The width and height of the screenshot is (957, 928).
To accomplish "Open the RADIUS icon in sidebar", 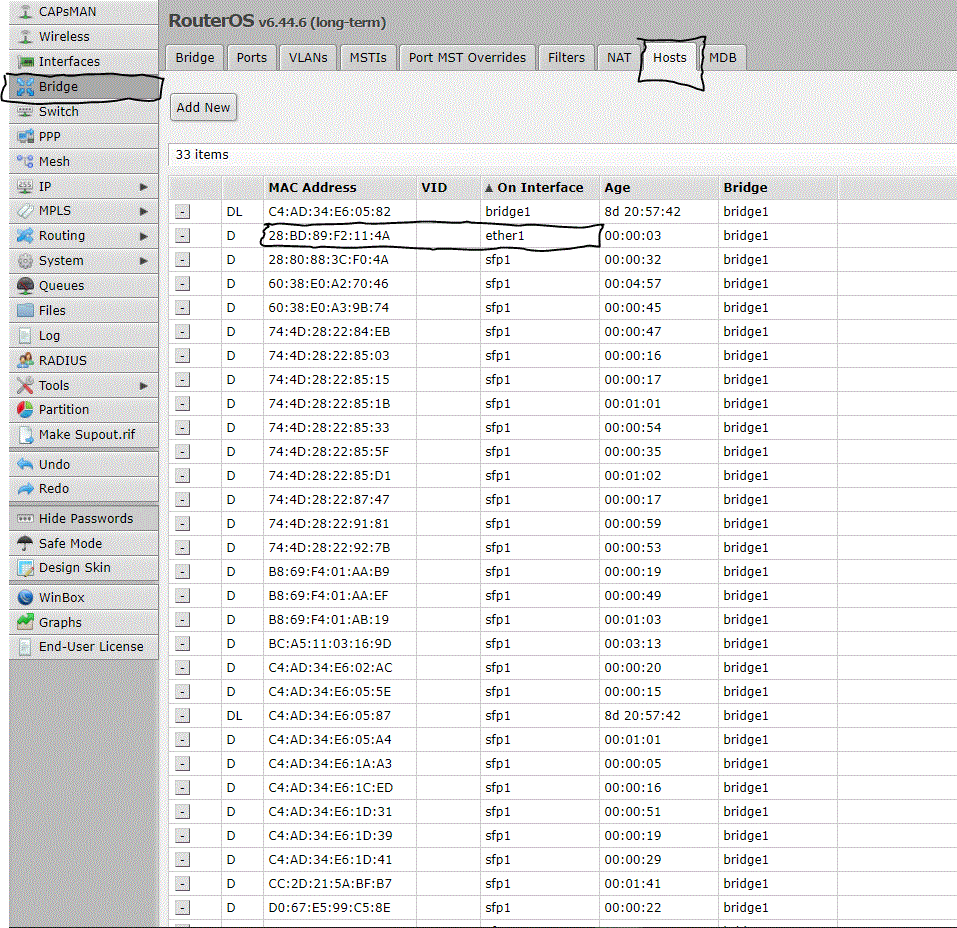I will 25,361.
